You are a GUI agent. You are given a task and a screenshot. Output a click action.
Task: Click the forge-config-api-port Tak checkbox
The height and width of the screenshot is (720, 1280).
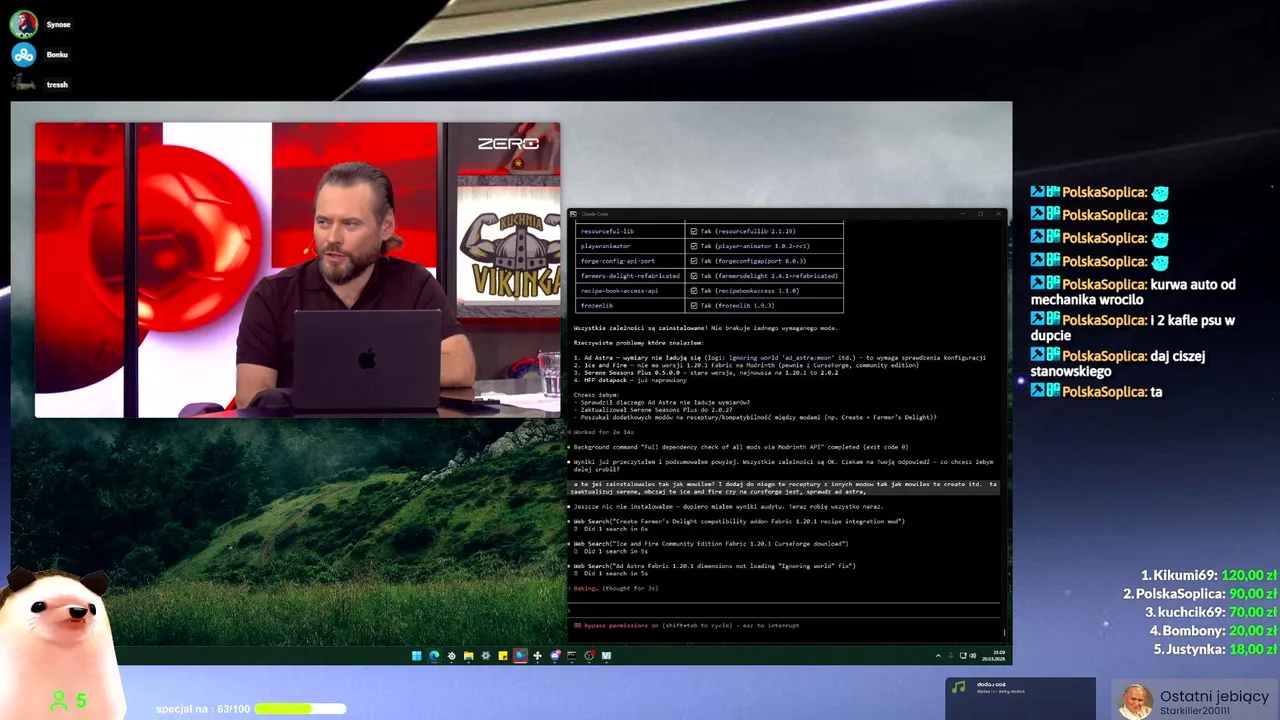[693, 261]
